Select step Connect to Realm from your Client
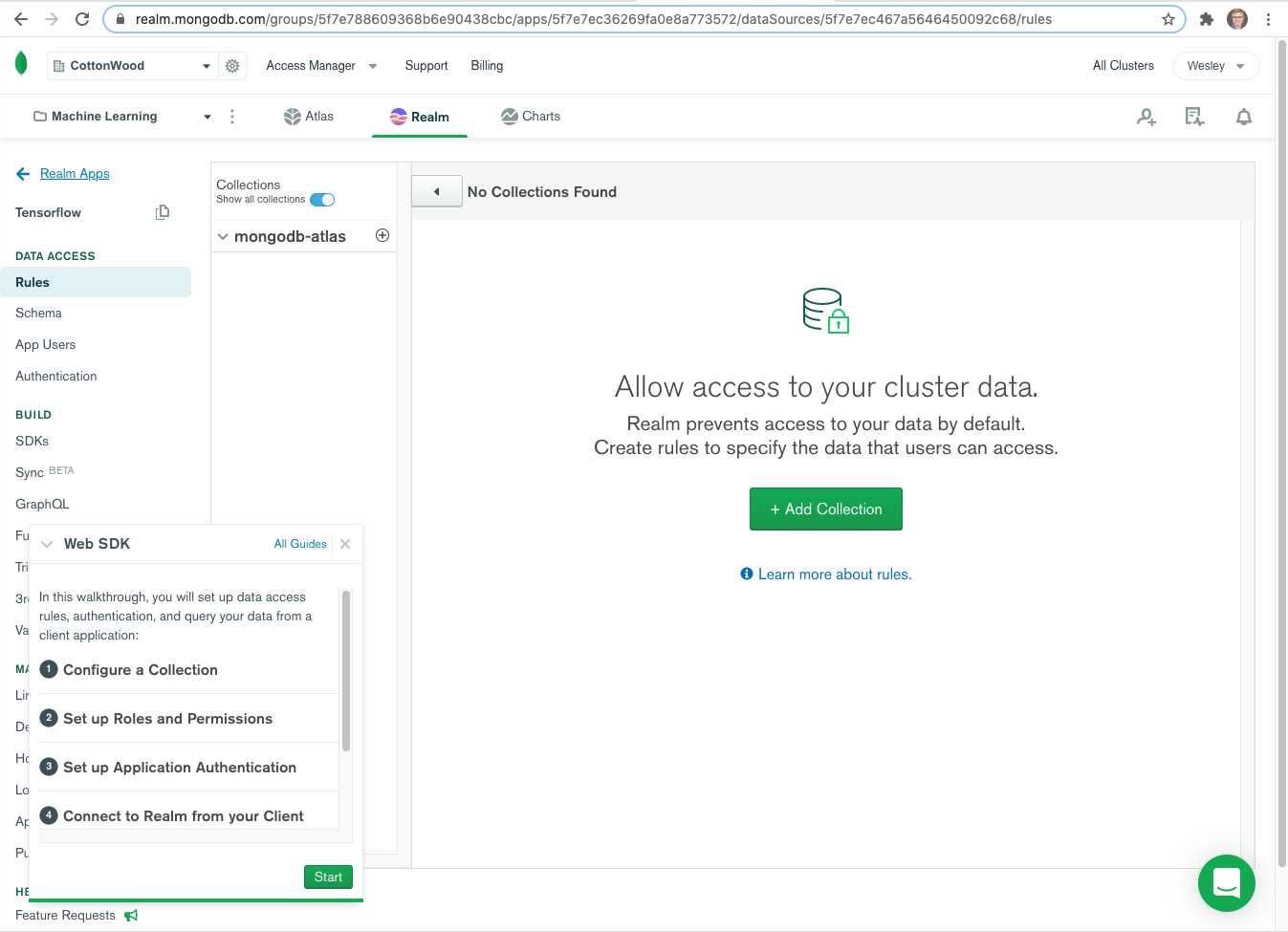 (x=184, y=816)
